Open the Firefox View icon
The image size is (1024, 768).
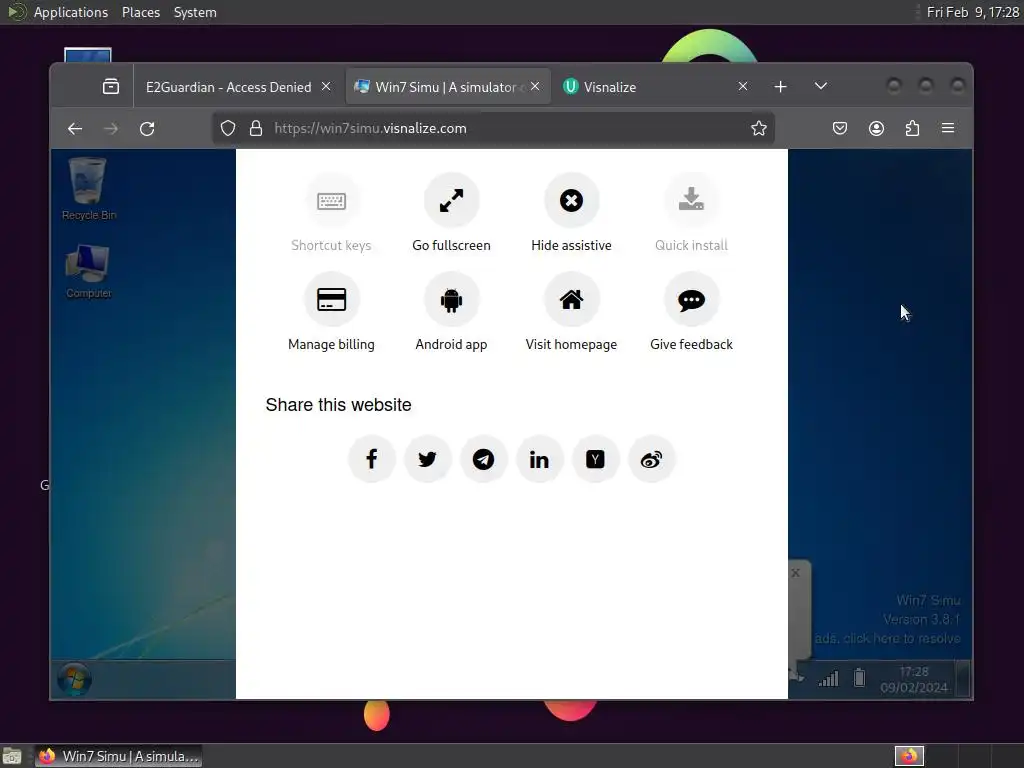[111, 87]
